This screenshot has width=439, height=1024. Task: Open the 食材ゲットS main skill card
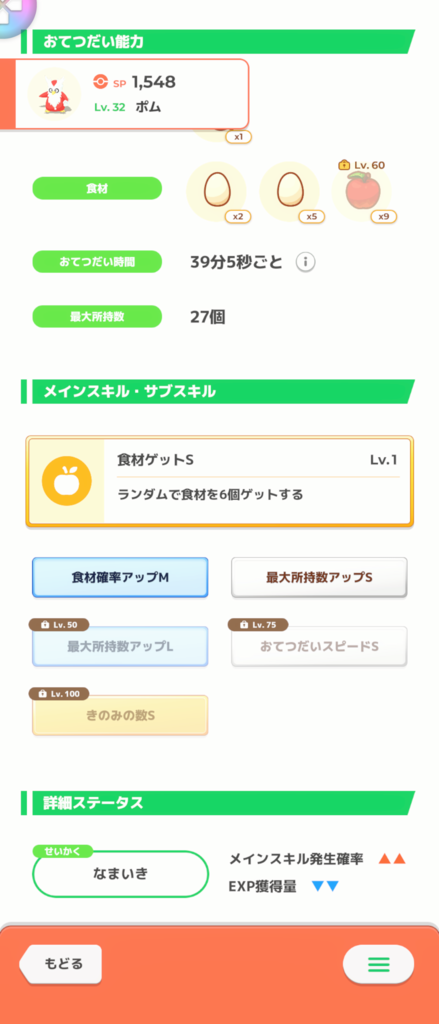coord(220,481)
